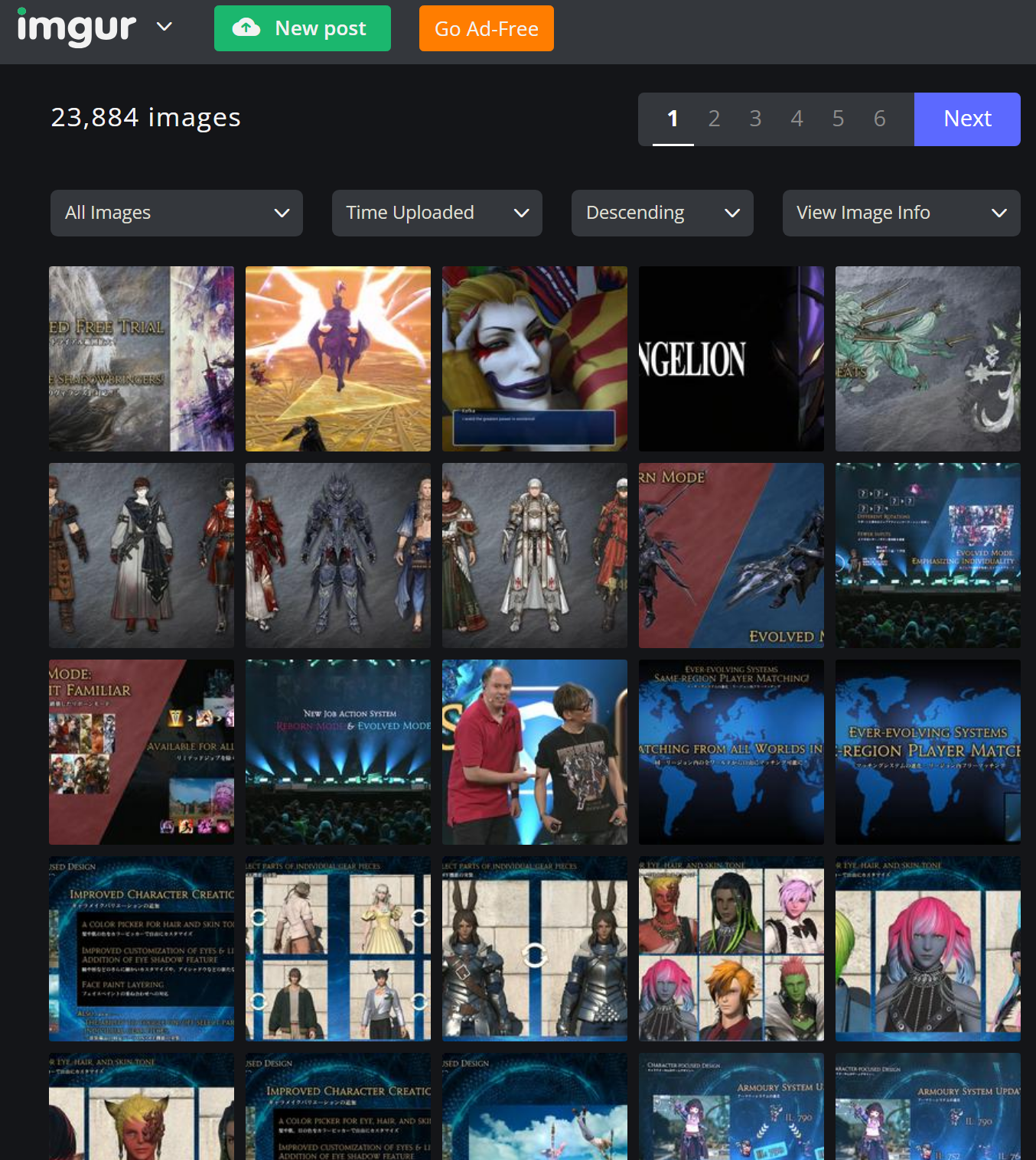Viewport: 1036px width, 1160px height.
Task: Open the pink-haired blue-skinned character thumbnail
Action: pos(928,949)
